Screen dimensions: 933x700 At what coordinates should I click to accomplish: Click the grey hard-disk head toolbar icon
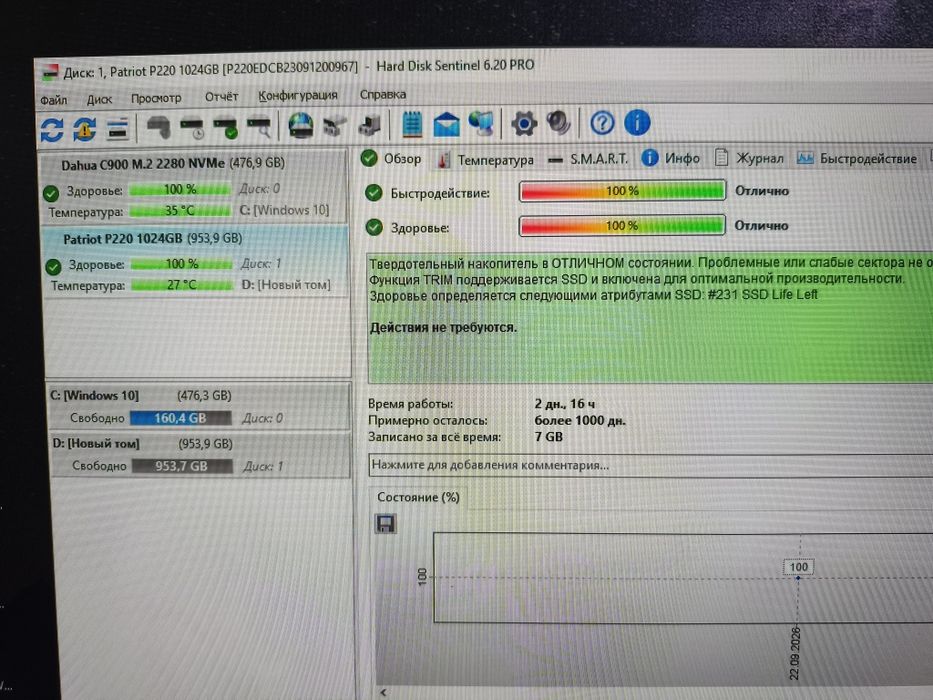pyautogui.click(x=158, y=127)
